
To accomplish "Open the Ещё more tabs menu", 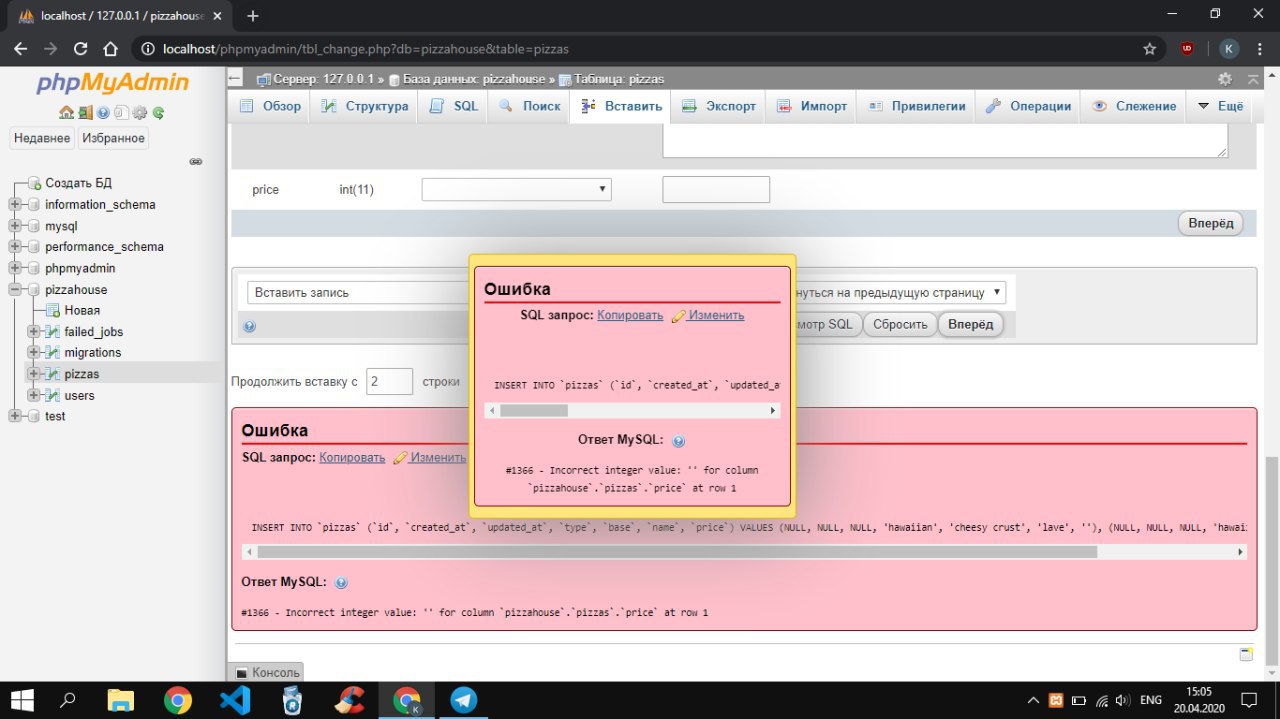I will pos(1220,106).
